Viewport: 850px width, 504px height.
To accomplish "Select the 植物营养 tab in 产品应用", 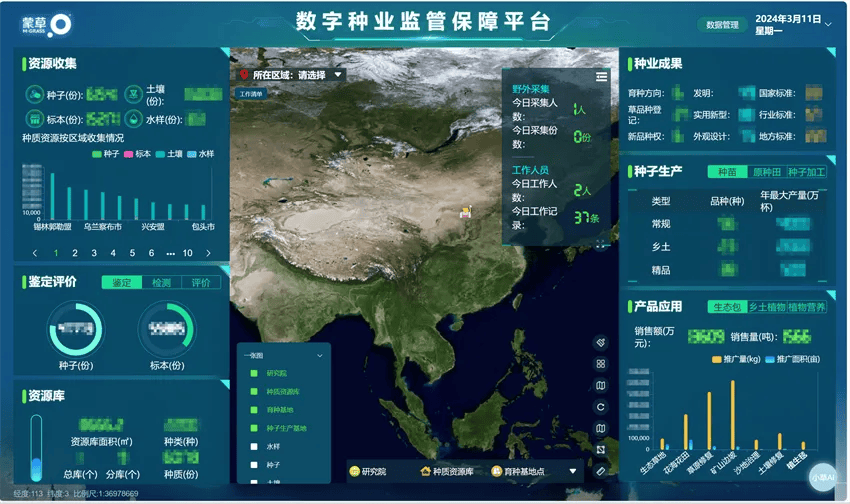I will 807,307.
